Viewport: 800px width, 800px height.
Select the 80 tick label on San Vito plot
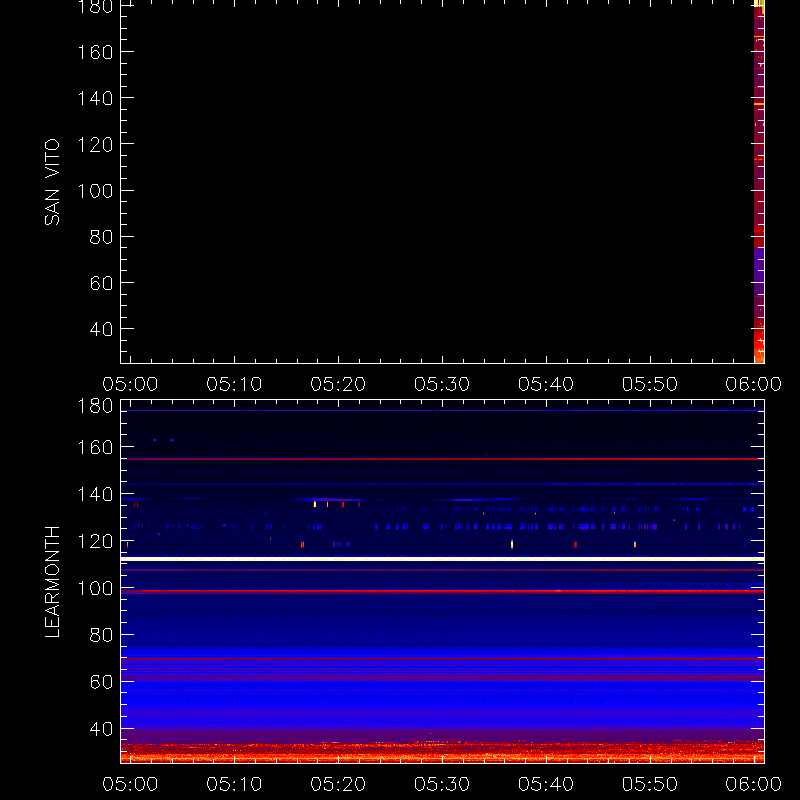[x=101, y=237]
